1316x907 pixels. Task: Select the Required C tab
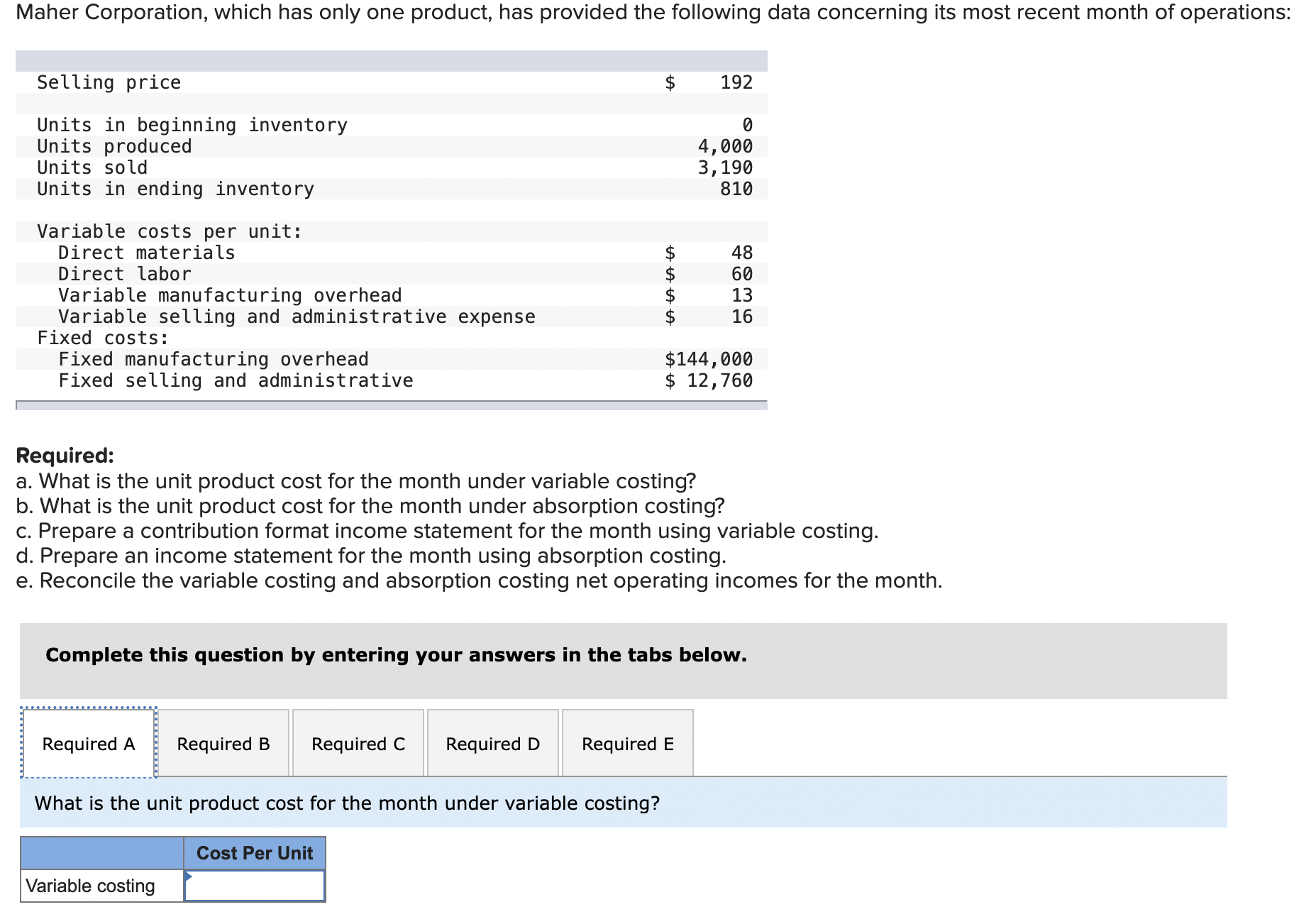click(x=358, y=743)
